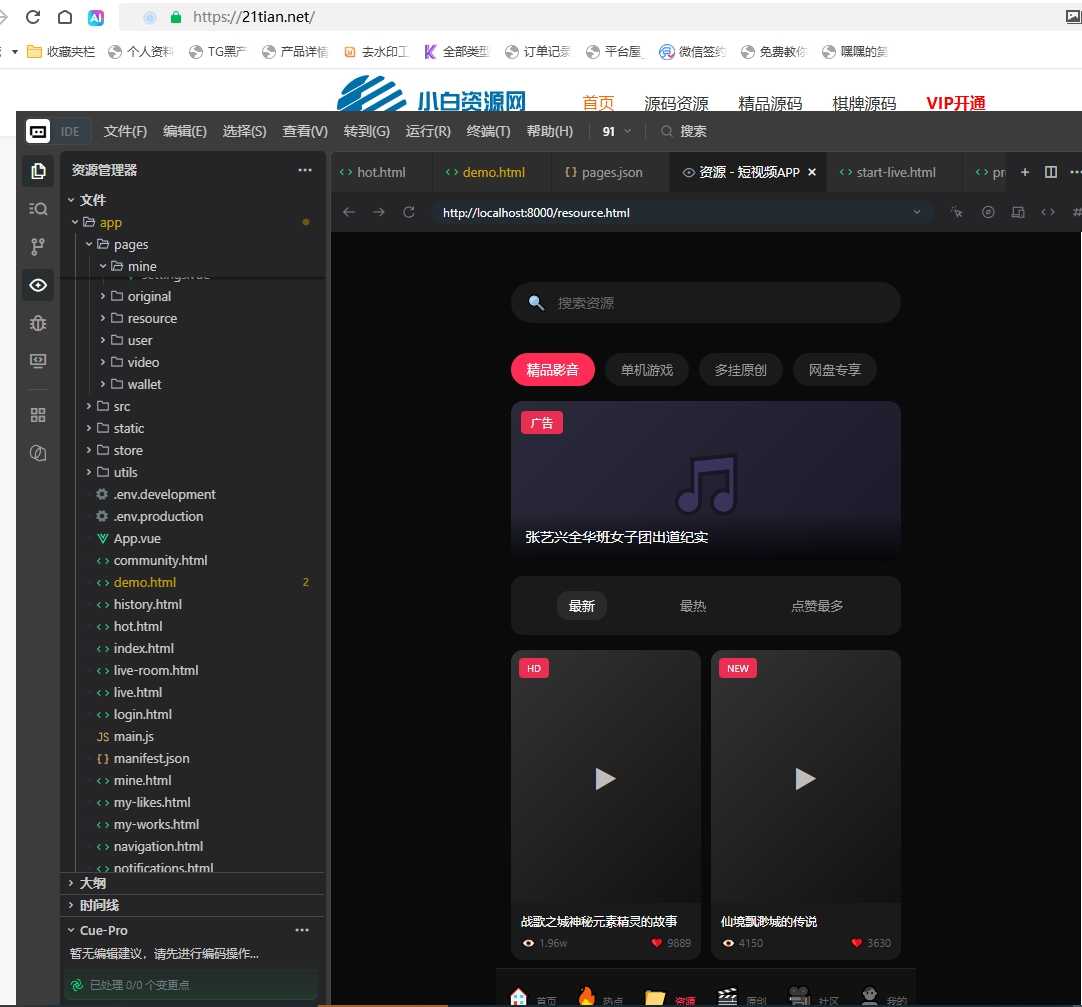Tap the clapperboard original icon in the bottom nav
This screenshot has height=1007, width=1082.
point(727,997)
